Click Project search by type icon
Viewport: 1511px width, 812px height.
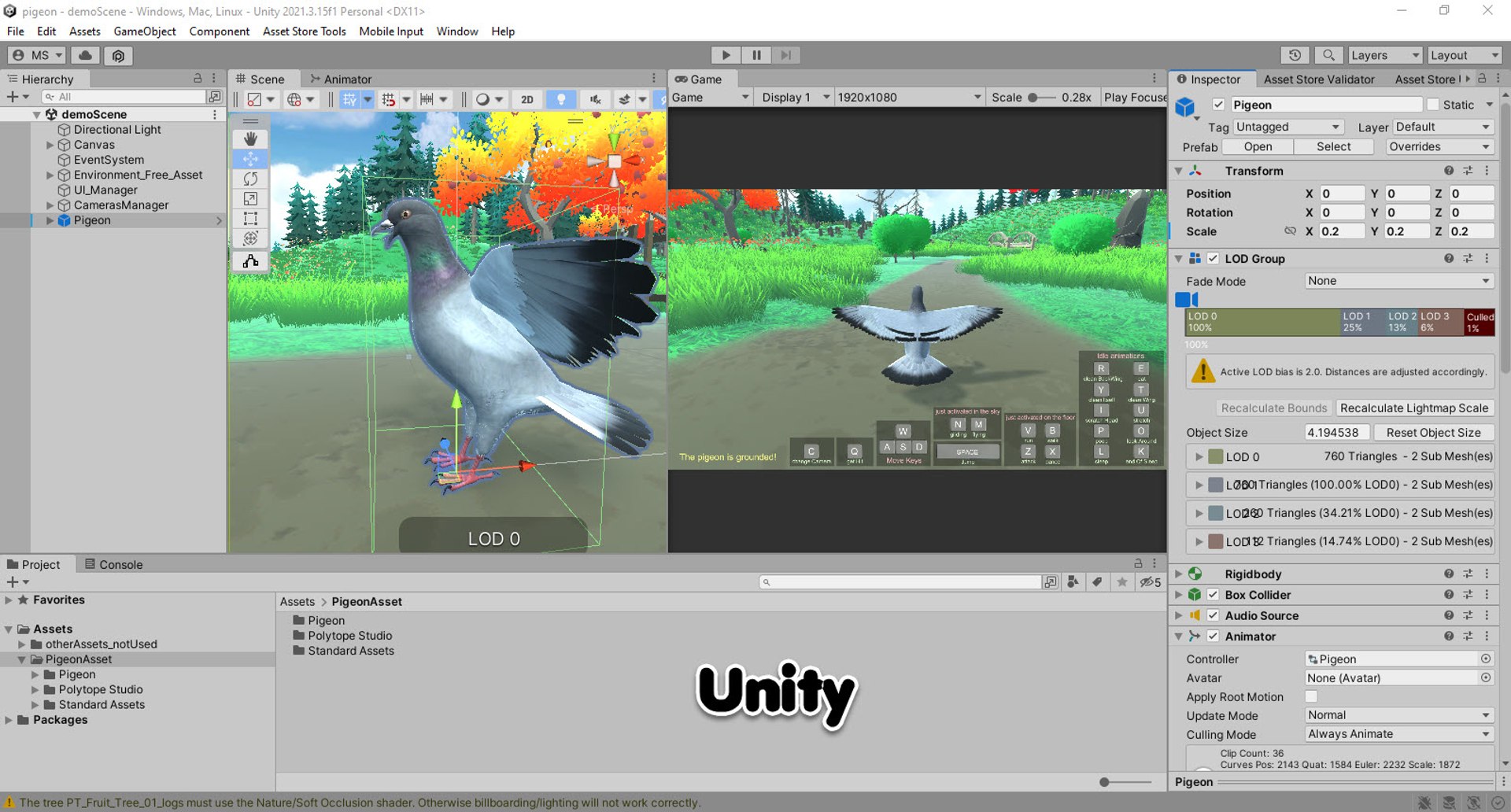pyautogui.click(x=1073, y=582)
